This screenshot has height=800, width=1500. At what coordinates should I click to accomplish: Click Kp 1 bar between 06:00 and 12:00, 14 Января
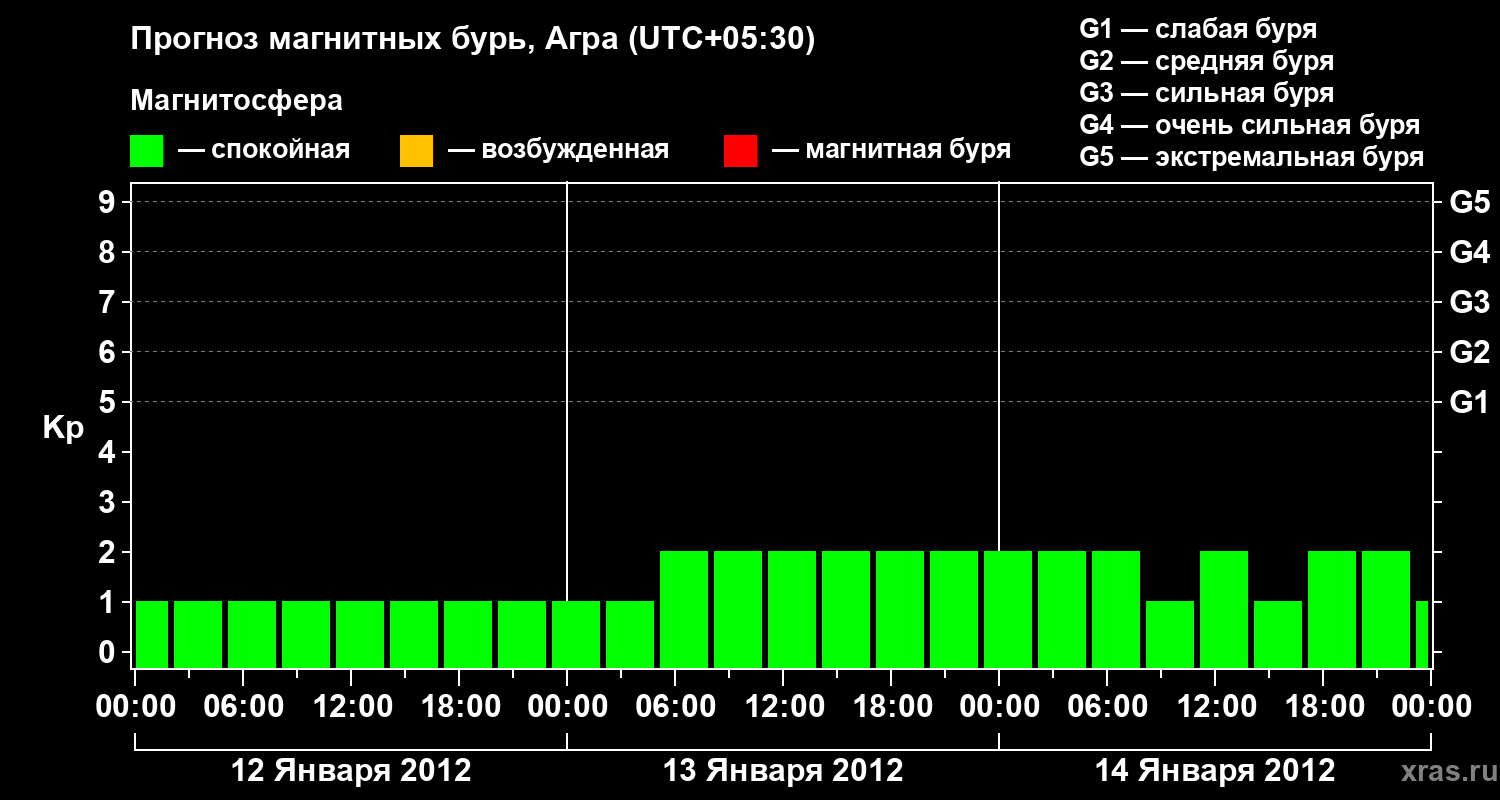[x=1170, y=634]
